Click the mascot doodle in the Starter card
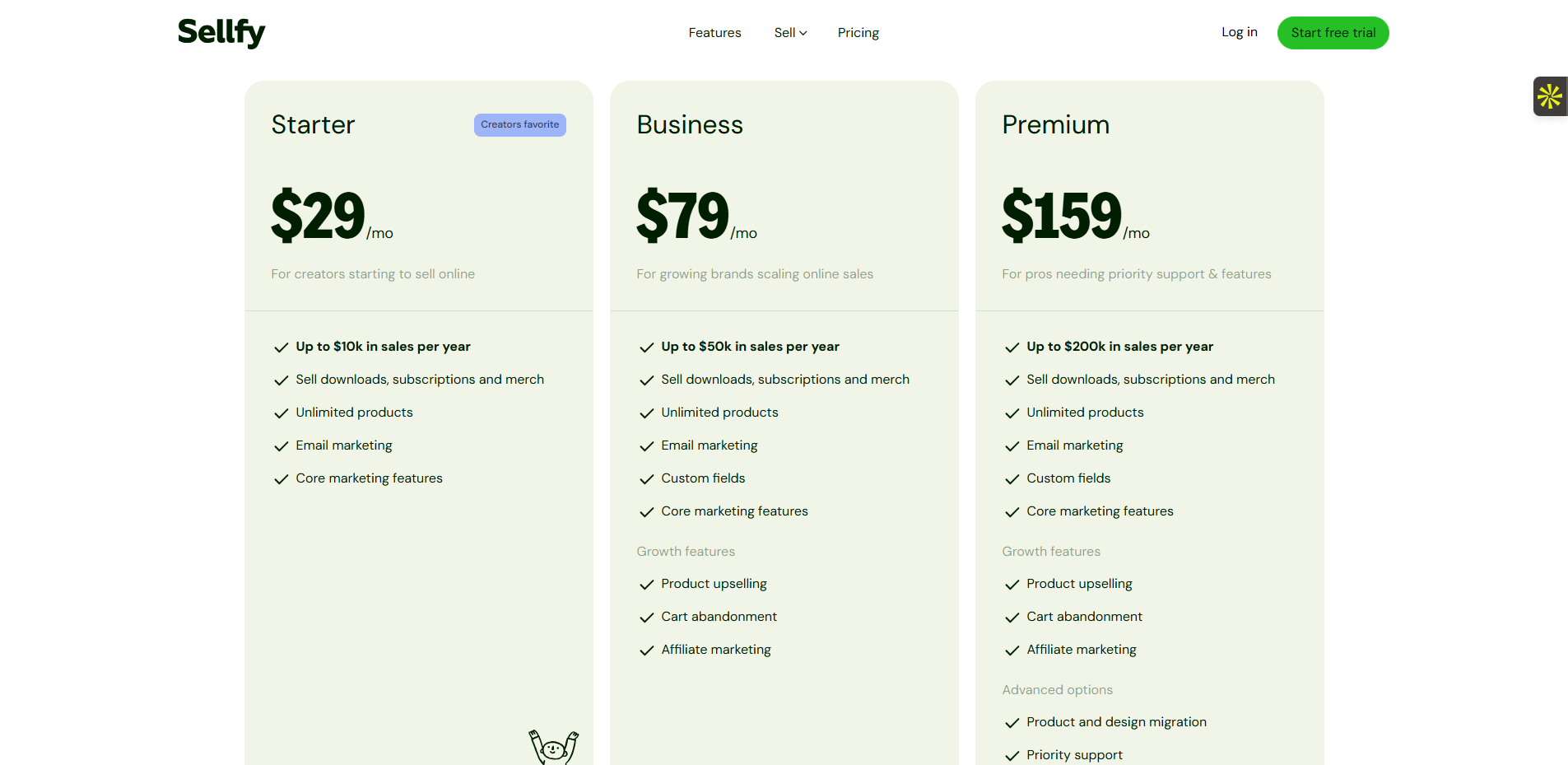This screenshot has height=765, width=1568. pos(554,745)
